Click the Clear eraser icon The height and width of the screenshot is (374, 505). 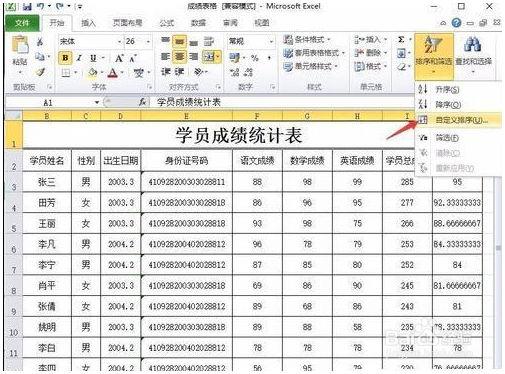(401, 67)
